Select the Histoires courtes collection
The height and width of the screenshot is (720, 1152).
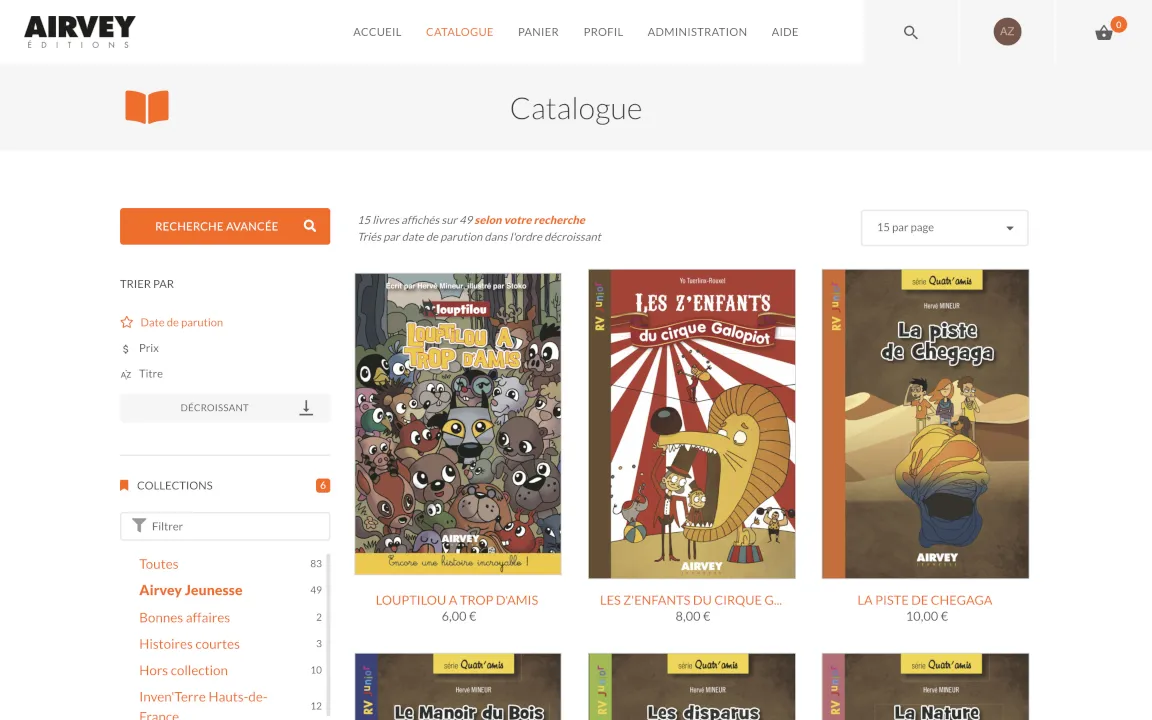[x=189, y=644]
